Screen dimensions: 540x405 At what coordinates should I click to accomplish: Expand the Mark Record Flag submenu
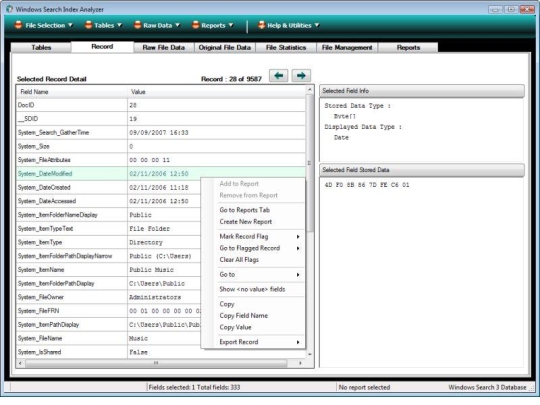(298, 237)
